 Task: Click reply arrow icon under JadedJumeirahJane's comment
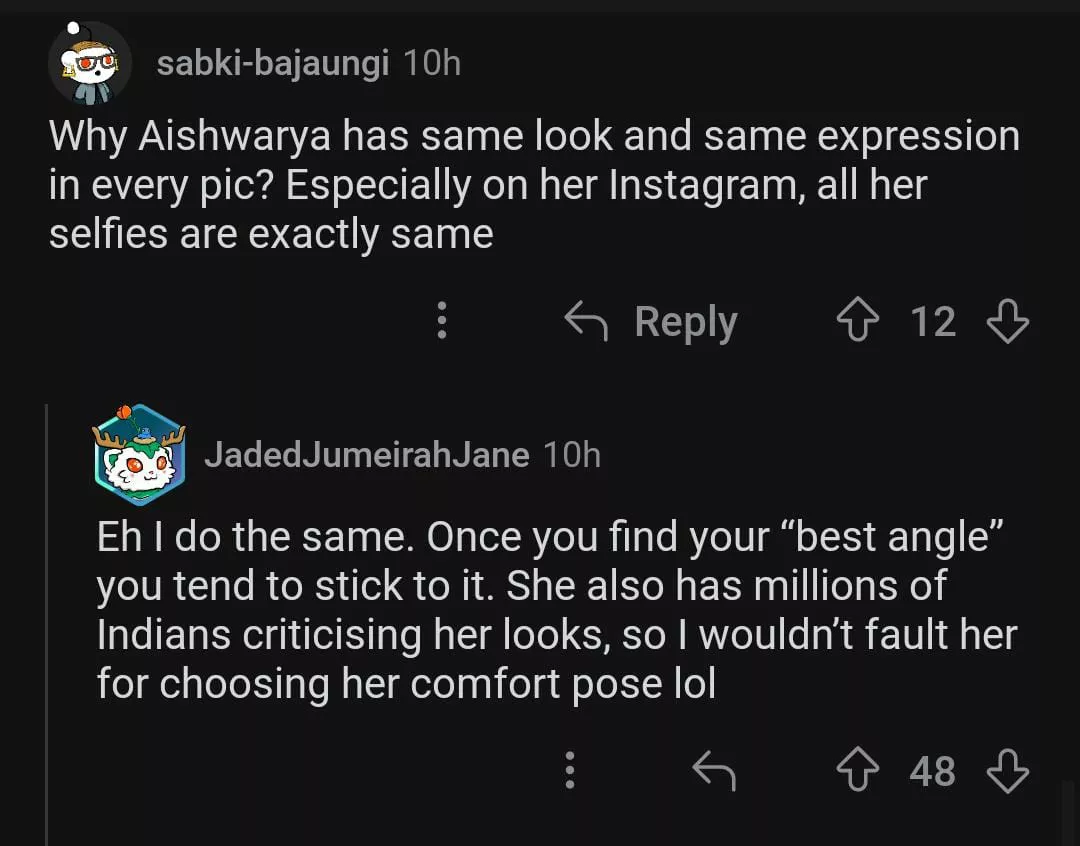714,771
